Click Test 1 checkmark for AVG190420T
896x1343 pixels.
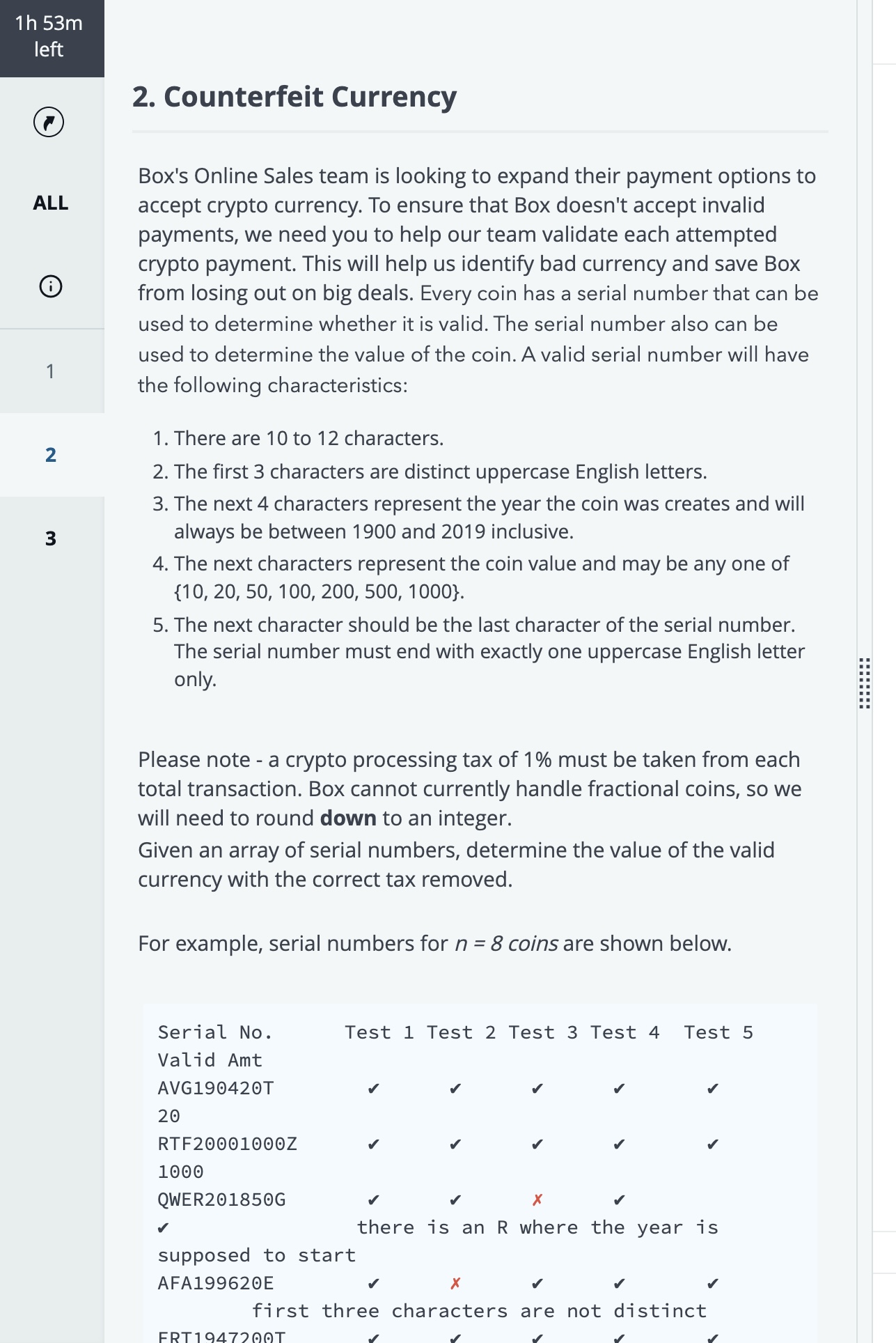[374, 1088]
